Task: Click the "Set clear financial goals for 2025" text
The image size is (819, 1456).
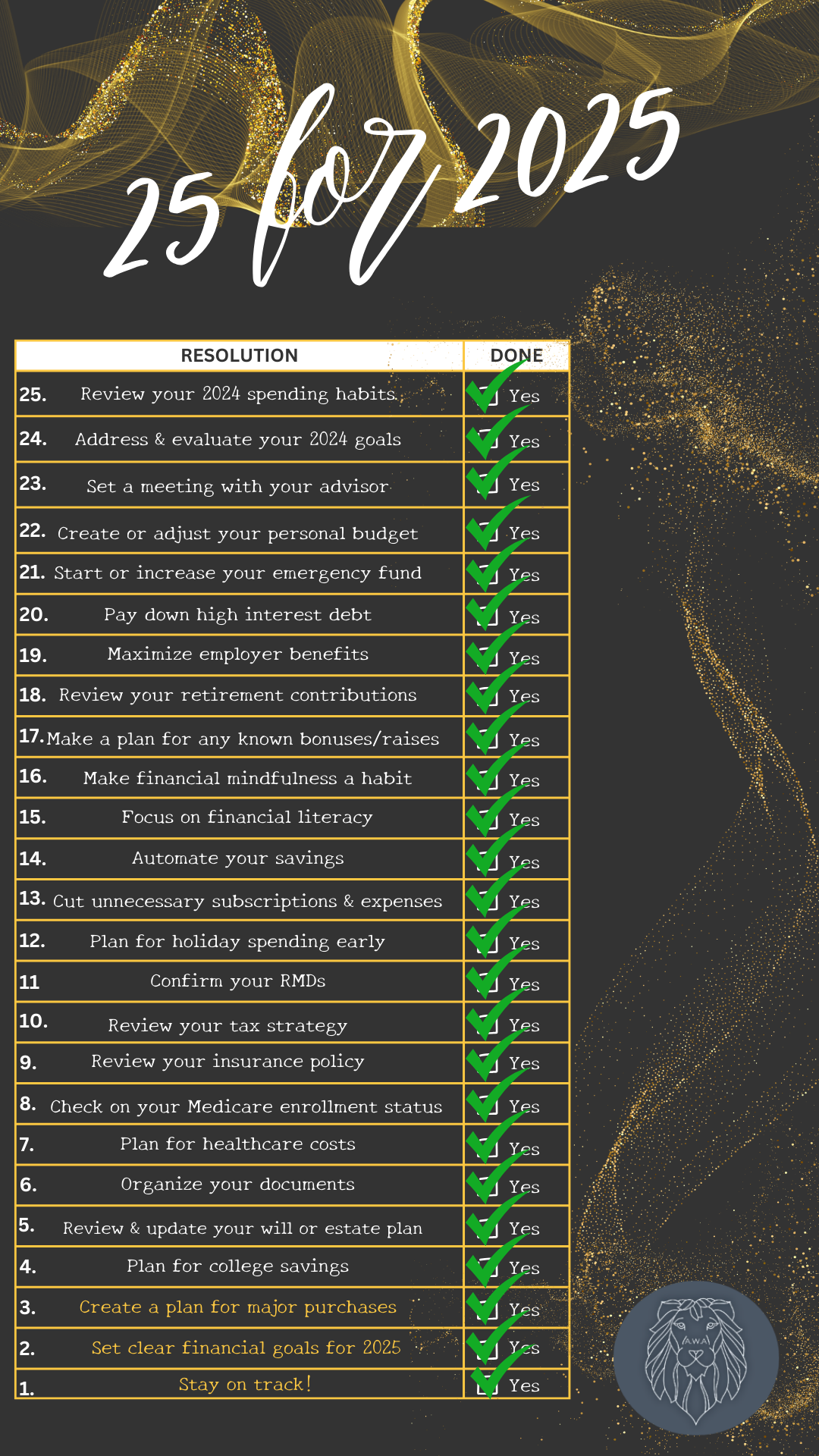Action: (x=246, y=1348)
